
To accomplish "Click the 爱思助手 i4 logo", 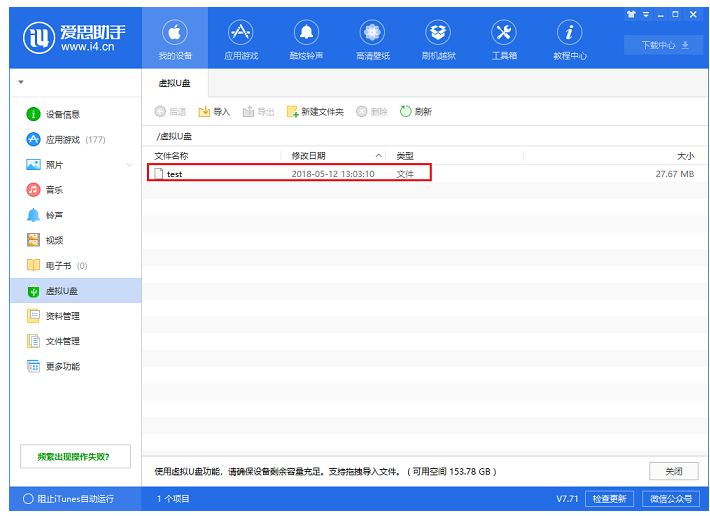I will [75, 38].
